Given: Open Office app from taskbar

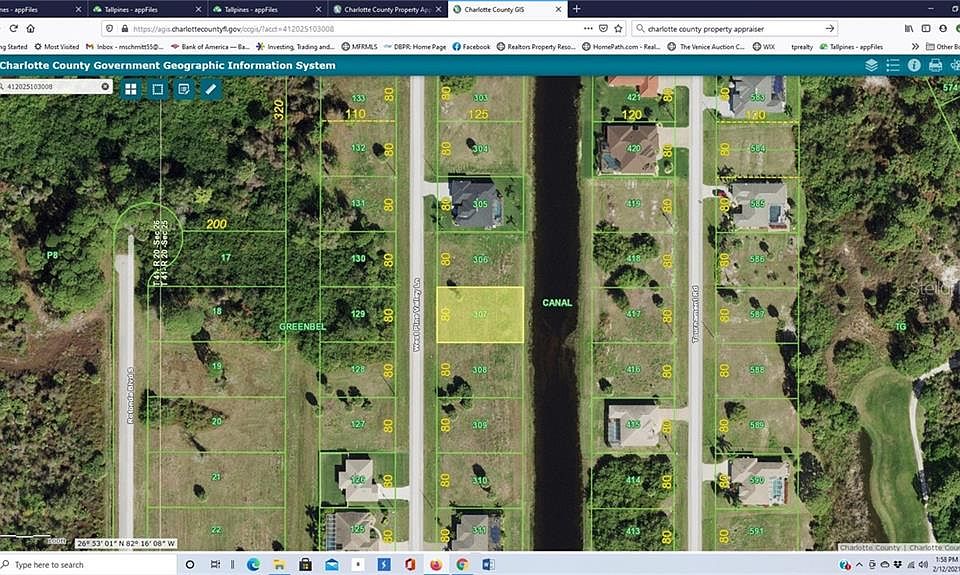Looking at the screenshot, I should pyautogui.click(x=410, y=565).
